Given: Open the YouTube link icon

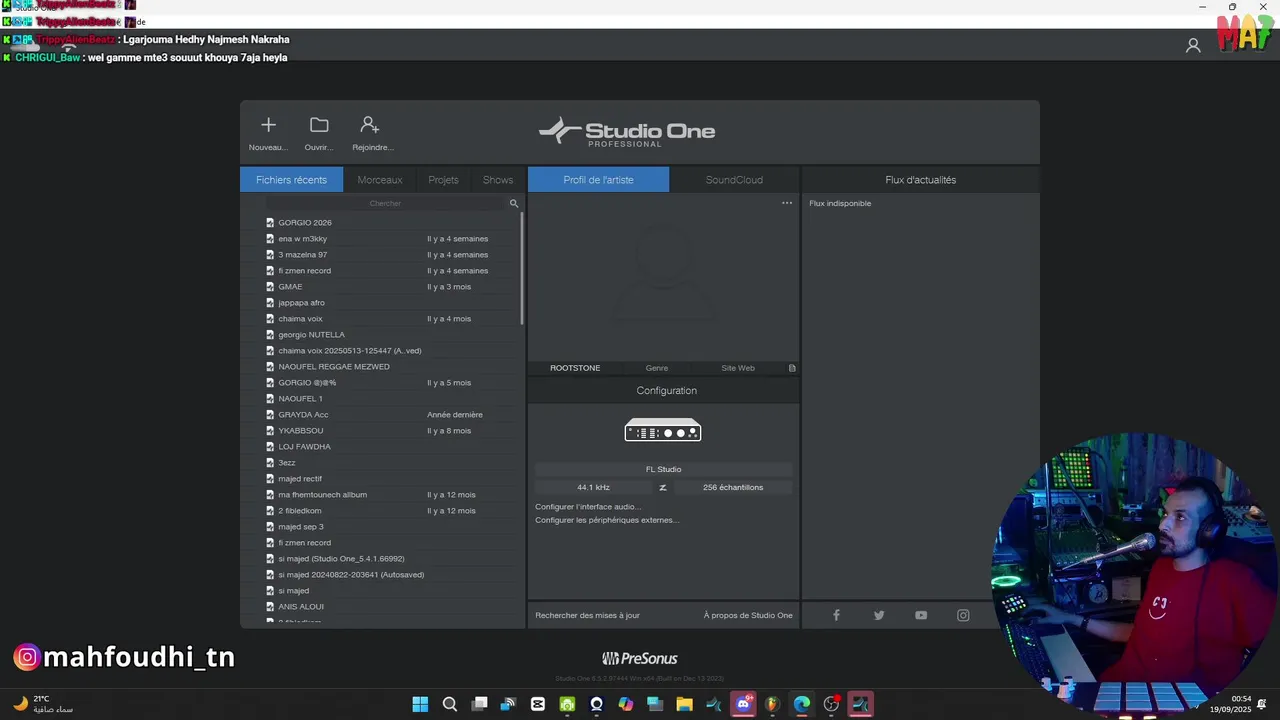Looking at the screenshot, I should click(x=921, y=615).
